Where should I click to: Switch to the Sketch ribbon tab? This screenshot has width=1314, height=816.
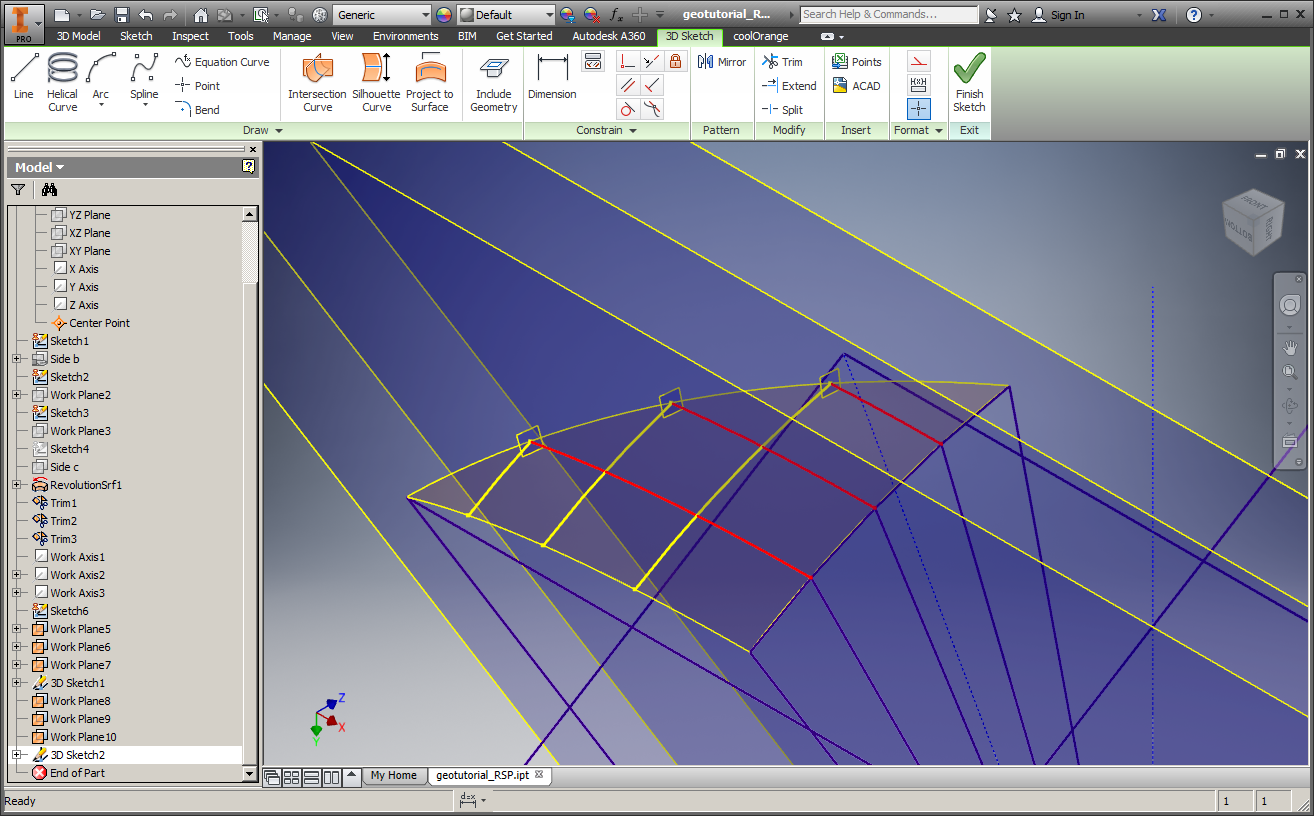136,36
